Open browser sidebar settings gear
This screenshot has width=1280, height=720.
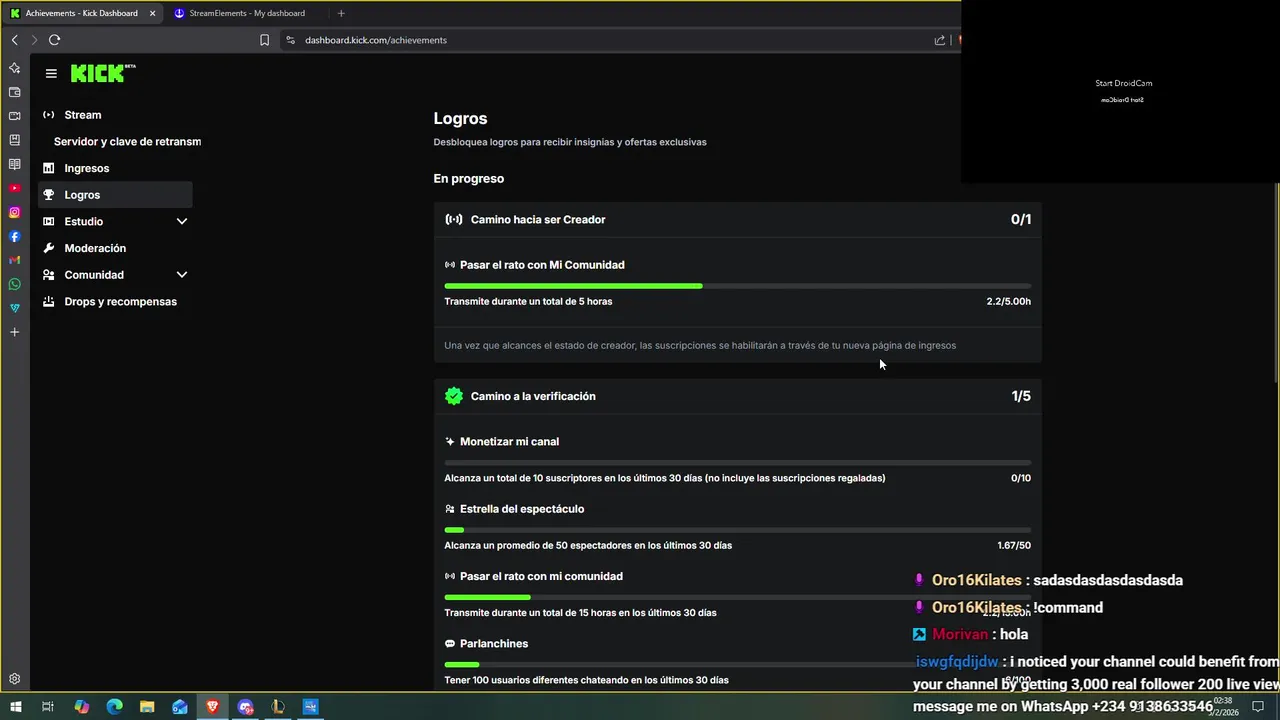(14, 679)
